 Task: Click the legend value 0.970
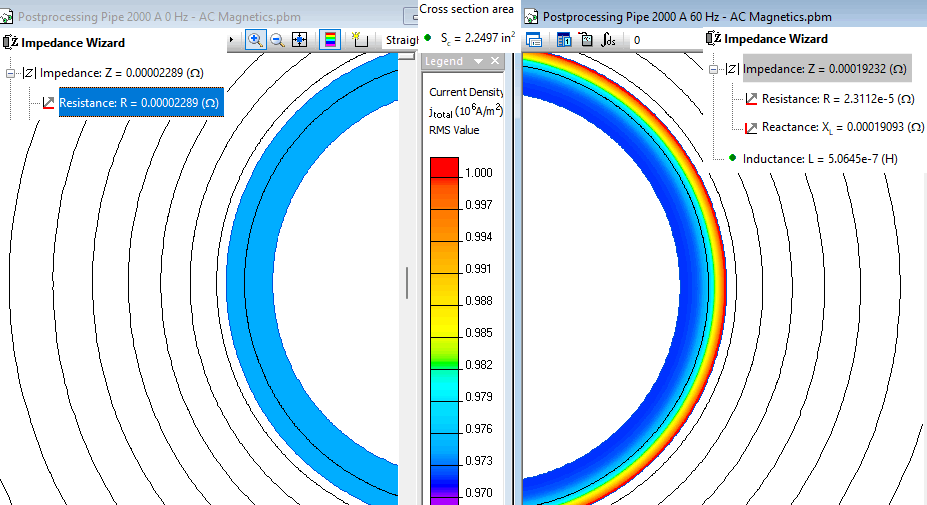[479, 492]
